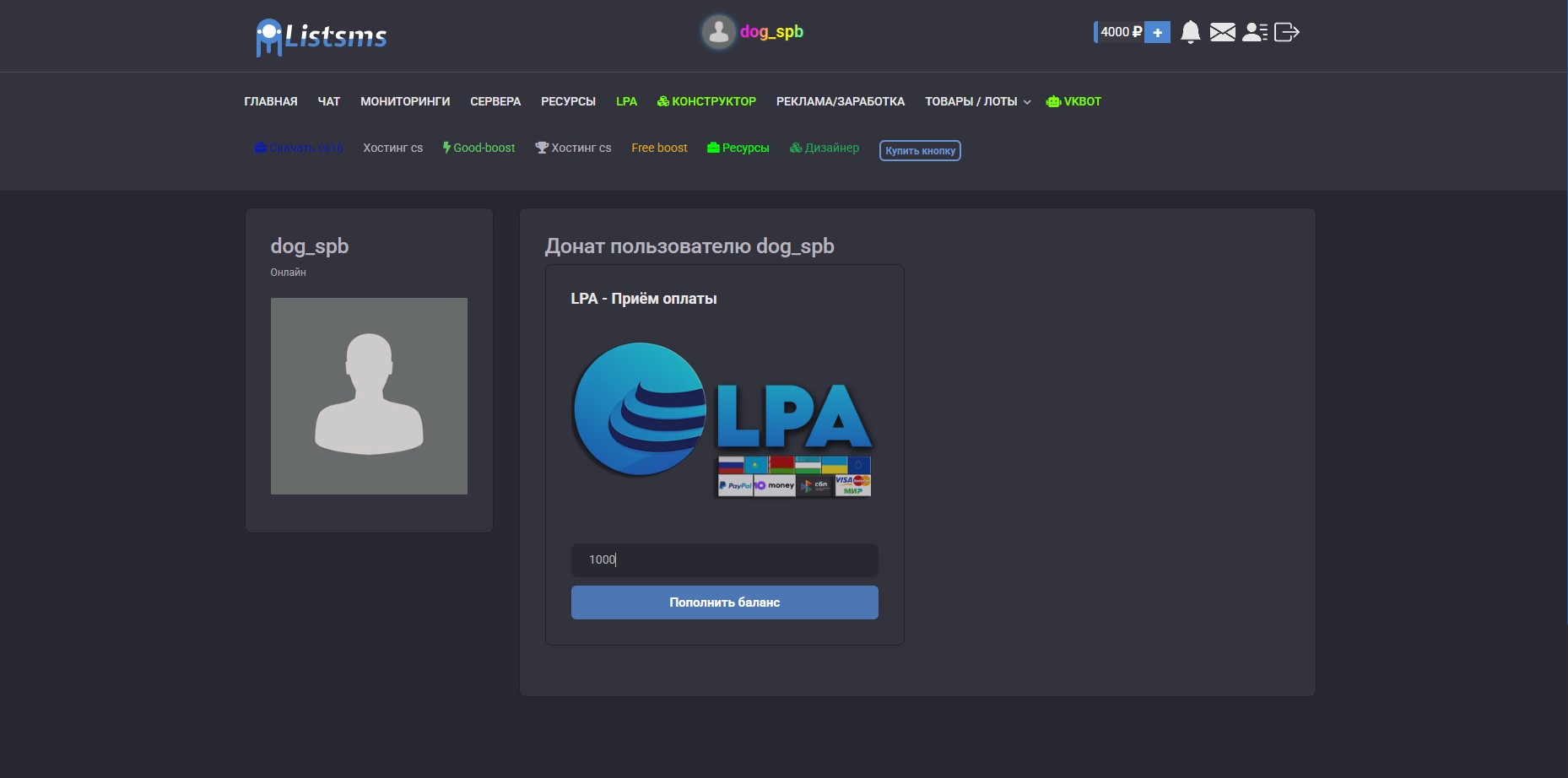Open the messages envelope icon
Viewport: 1568px width, 778px height.
point(1222,32)
